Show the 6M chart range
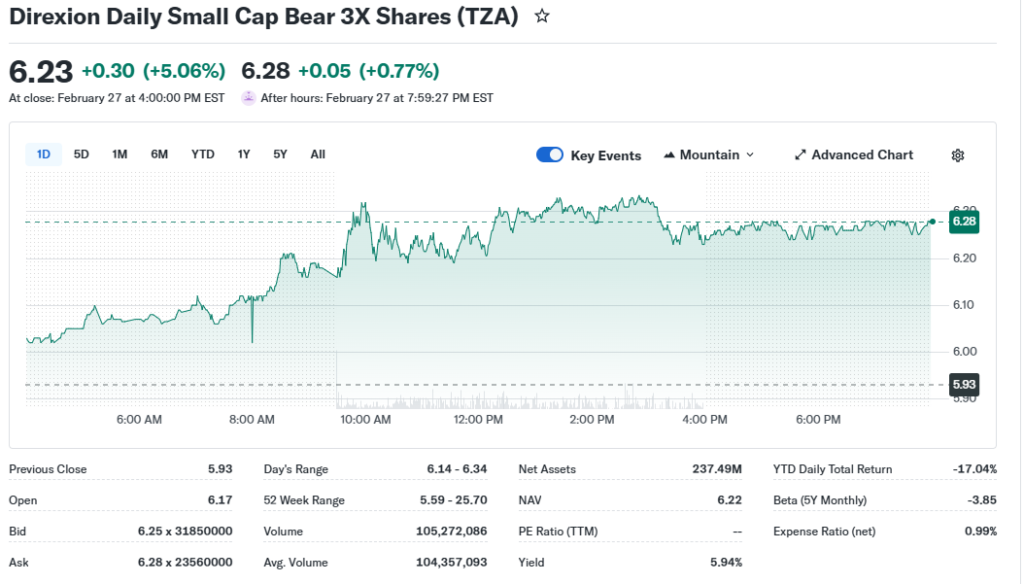 click(159, 154)
